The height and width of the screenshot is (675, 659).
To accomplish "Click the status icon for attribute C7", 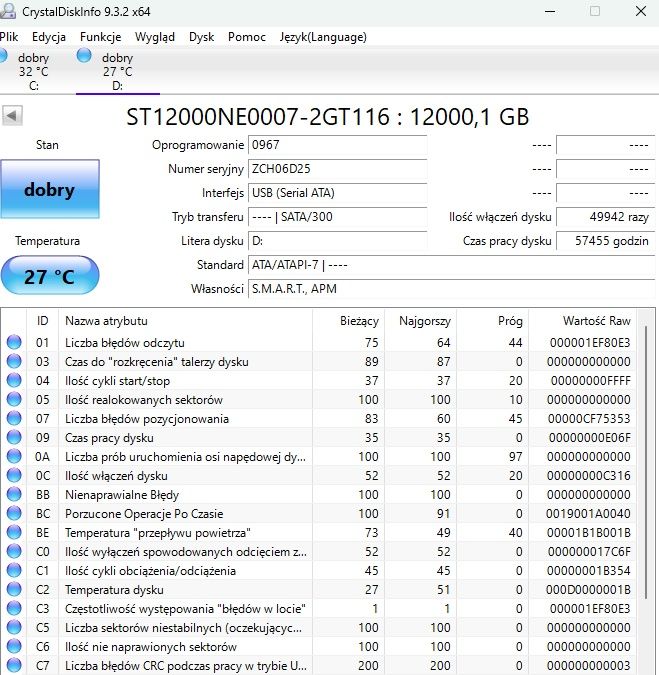I will tap(14, 665).
